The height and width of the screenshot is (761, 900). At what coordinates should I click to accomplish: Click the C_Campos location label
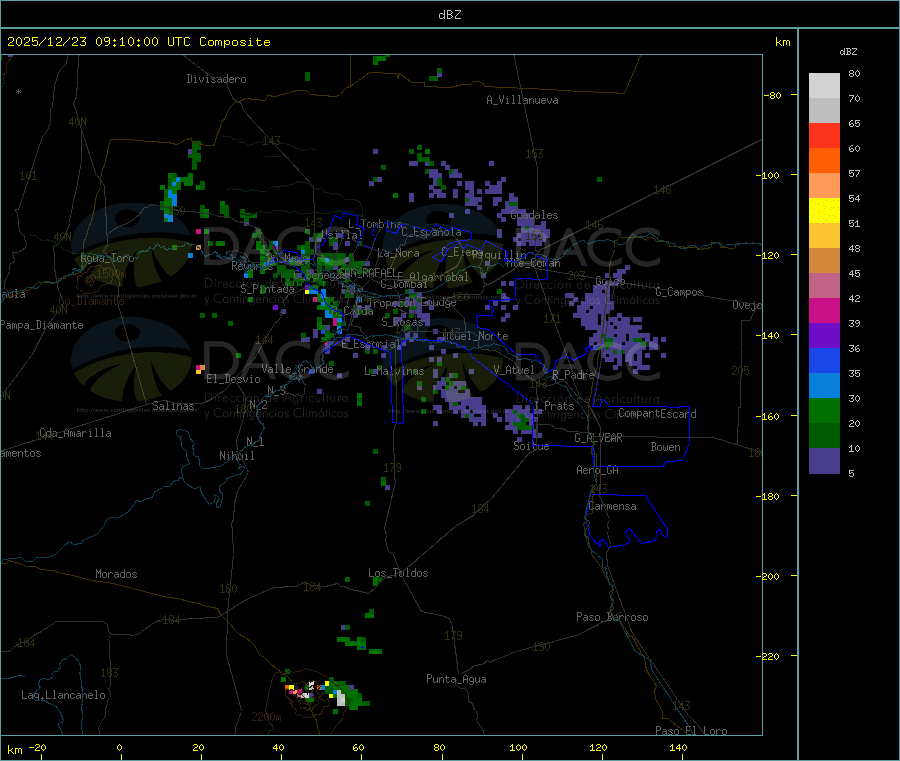[x=679, y=292]
